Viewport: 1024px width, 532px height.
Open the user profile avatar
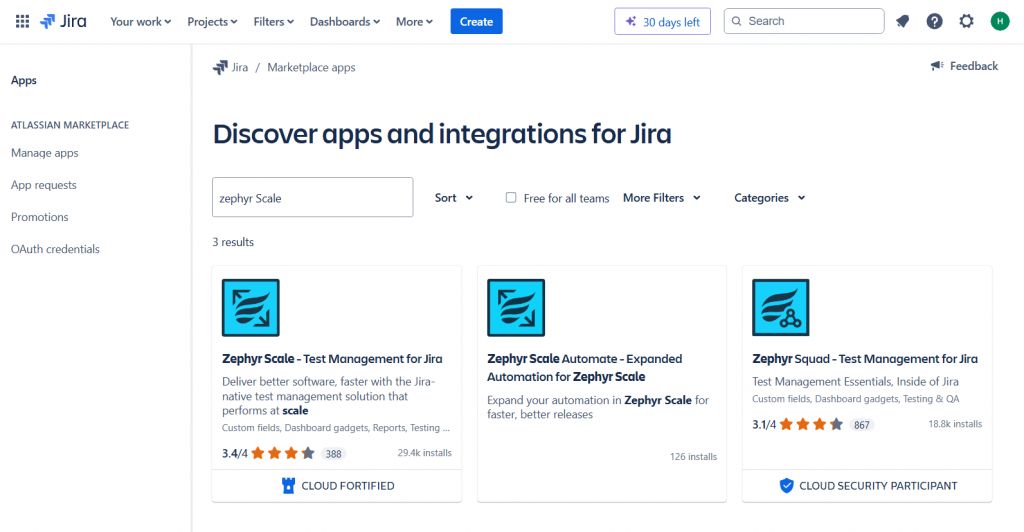pyautogui.click(x=999, y=22)
